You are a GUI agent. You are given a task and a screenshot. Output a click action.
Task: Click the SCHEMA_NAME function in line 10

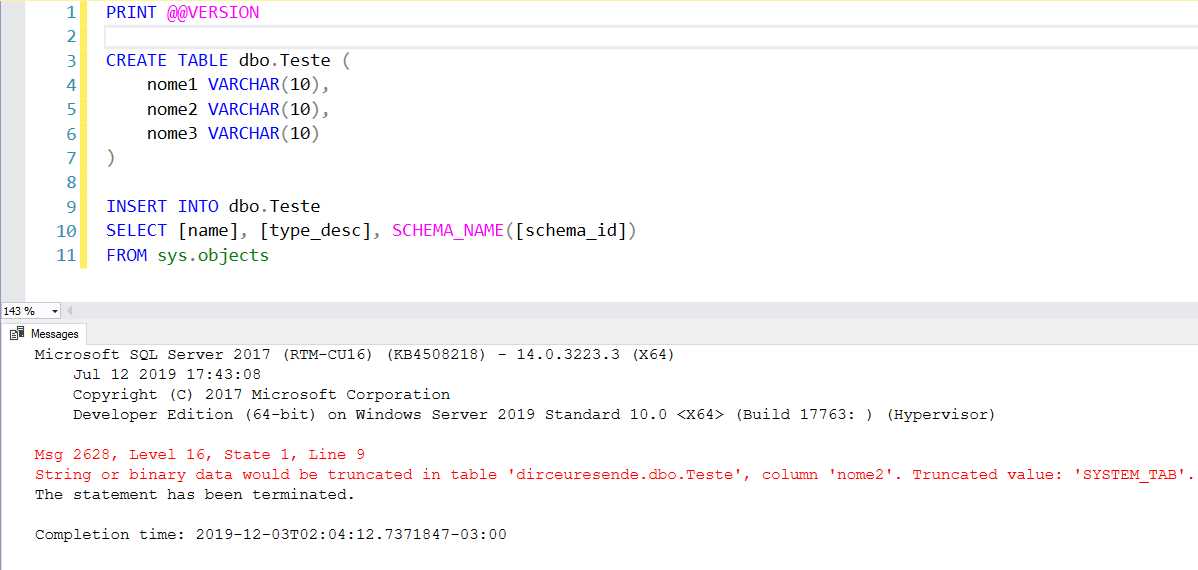[x=448, y=231]
